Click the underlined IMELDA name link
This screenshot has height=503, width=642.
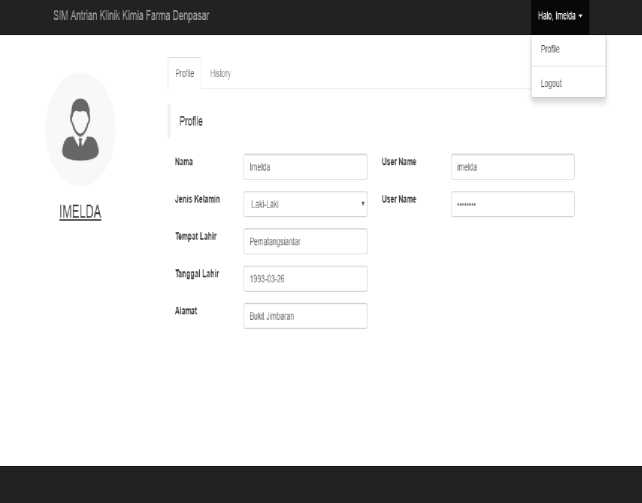coord(80,212)
